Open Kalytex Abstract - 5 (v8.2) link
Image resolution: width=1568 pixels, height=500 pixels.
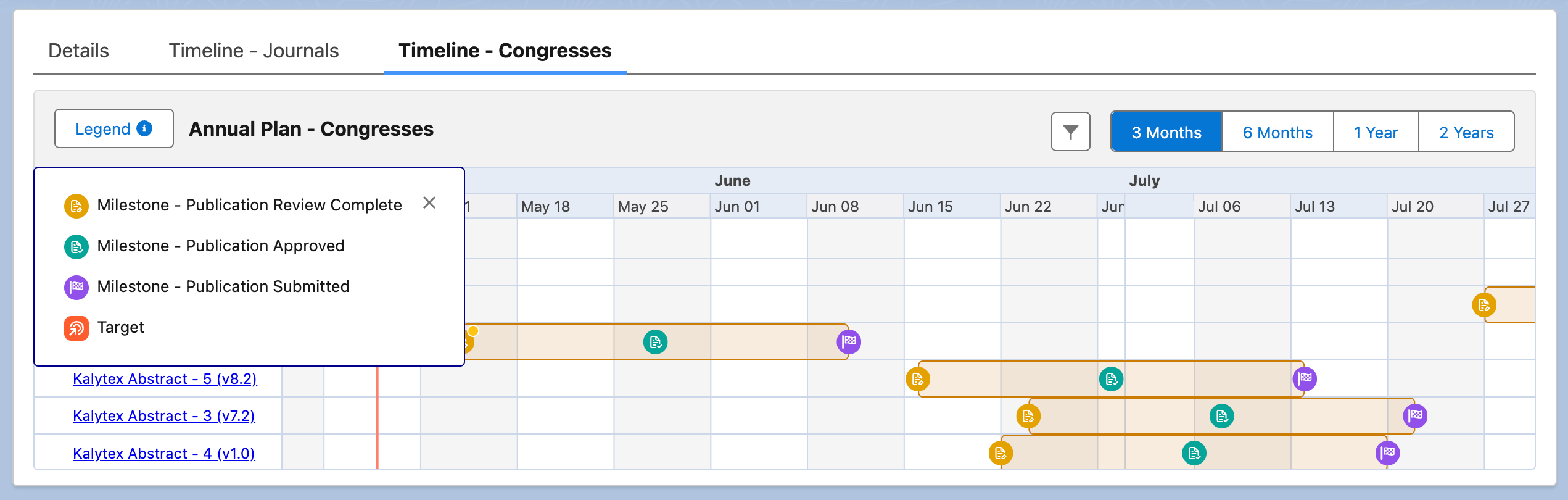pyautogui.click(x=165, y=379)
